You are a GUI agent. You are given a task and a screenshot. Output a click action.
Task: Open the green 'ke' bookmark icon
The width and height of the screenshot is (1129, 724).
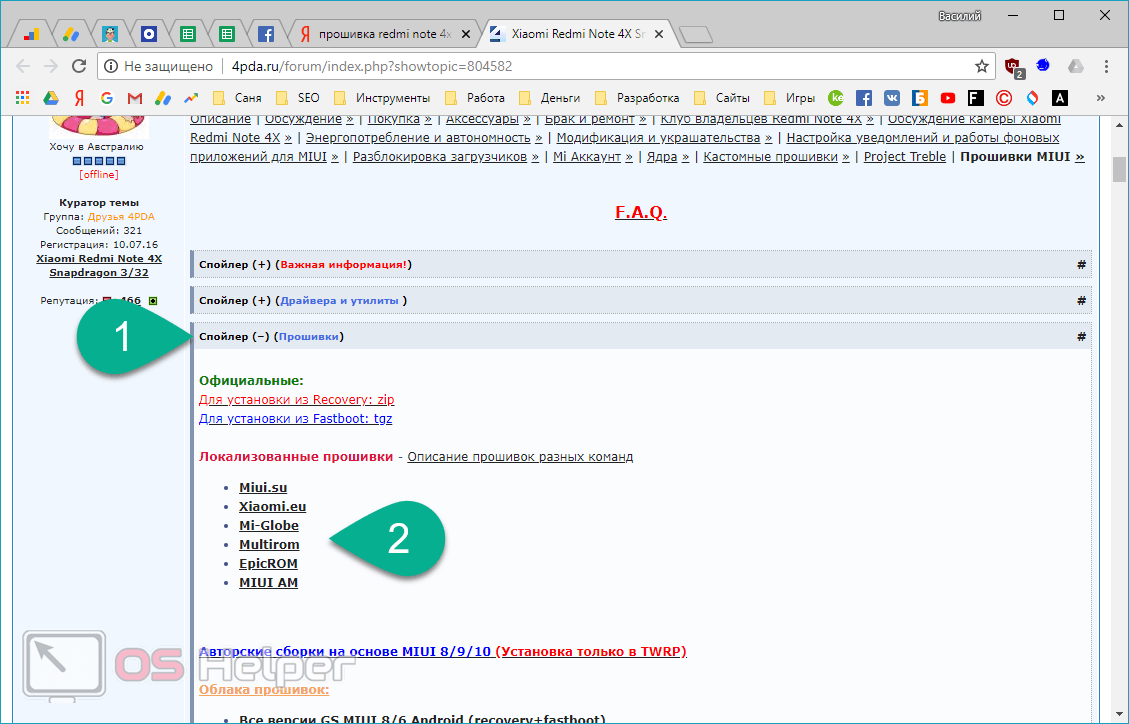pos(836,98)
